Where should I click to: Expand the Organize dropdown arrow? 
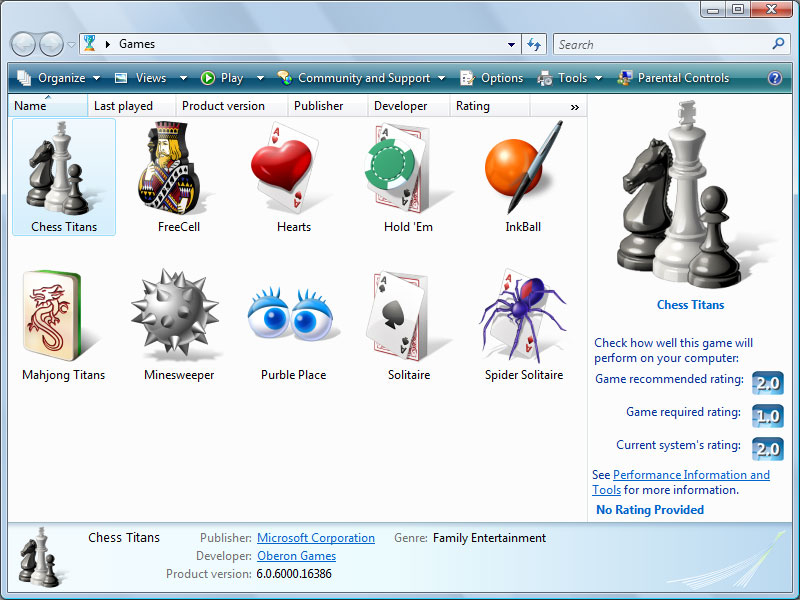point(96,79)
